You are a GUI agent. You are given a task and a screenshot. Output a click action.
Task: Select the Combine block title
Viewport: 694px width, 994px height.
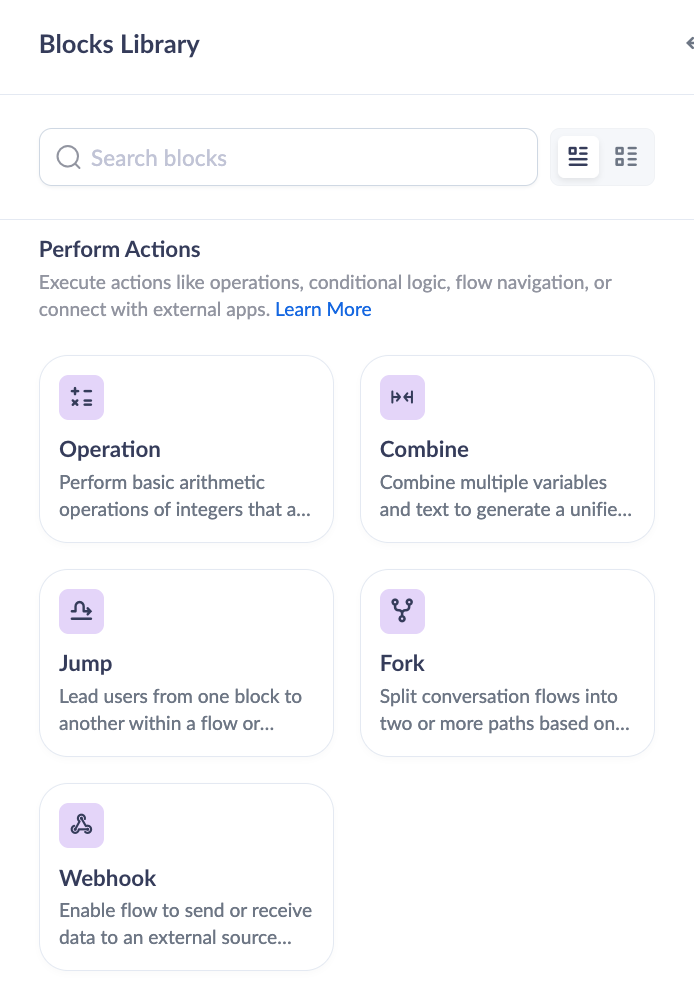(x=424, y=449)
